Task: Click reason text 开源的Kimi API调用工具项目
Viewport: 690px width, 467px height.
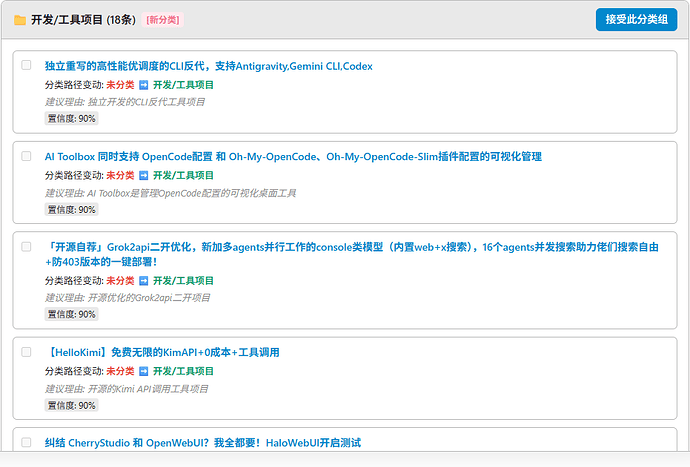Action: point(148,389)
